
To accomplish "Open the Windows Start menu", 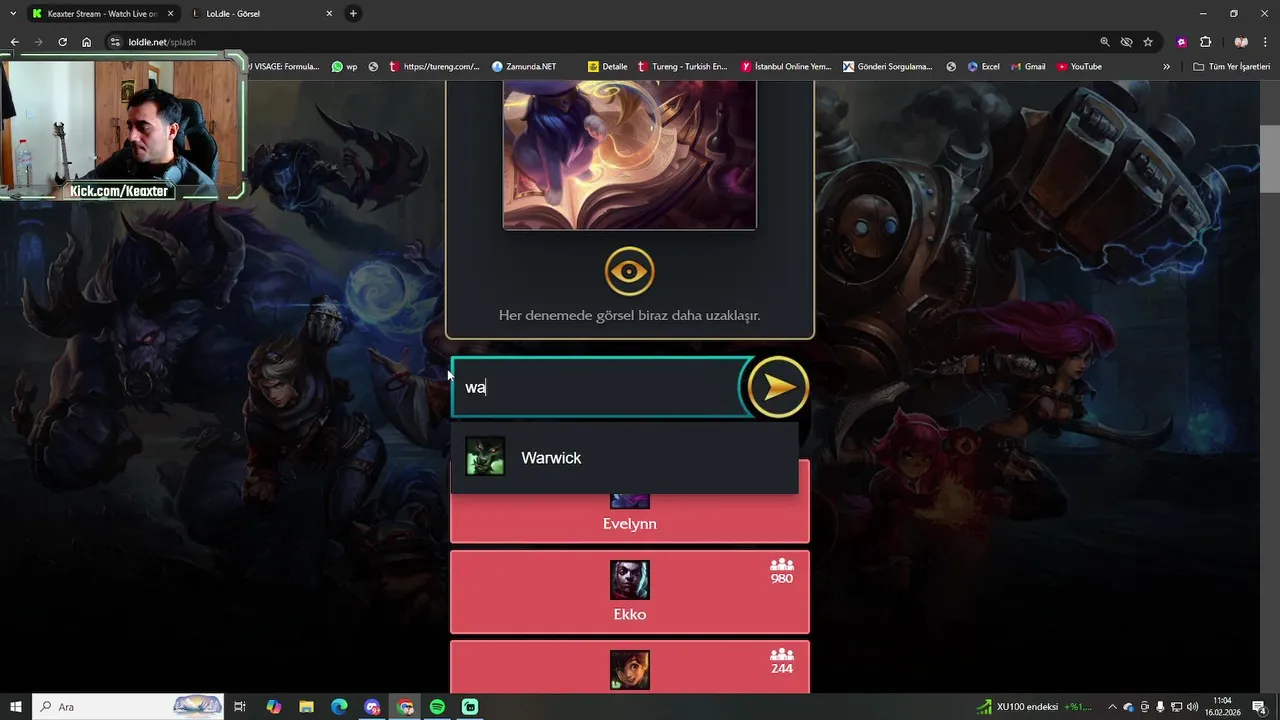I will click(15, 707).
